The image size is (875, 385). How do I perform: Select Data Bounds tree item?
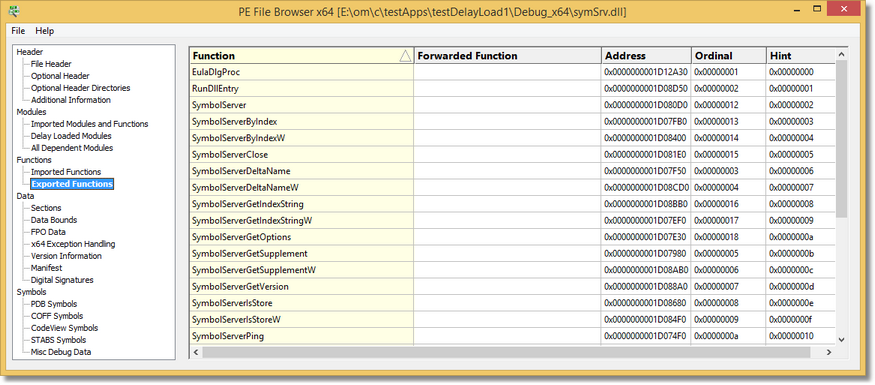pos(54,220)
